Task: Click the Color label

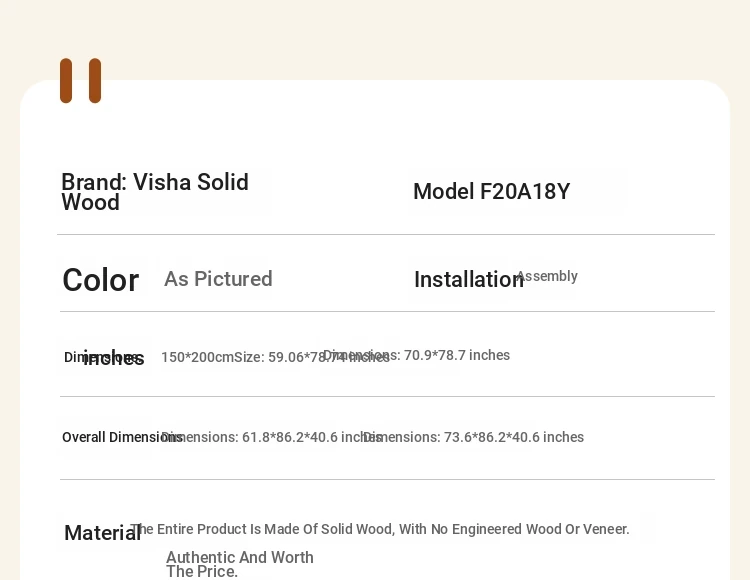Action: point(101,280)
